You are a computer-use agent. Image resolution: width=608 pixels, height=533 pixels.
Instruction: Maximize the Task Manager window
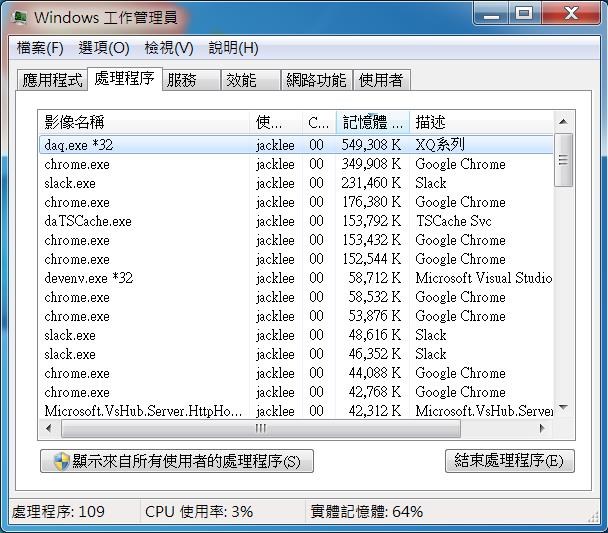click(523, 14)
